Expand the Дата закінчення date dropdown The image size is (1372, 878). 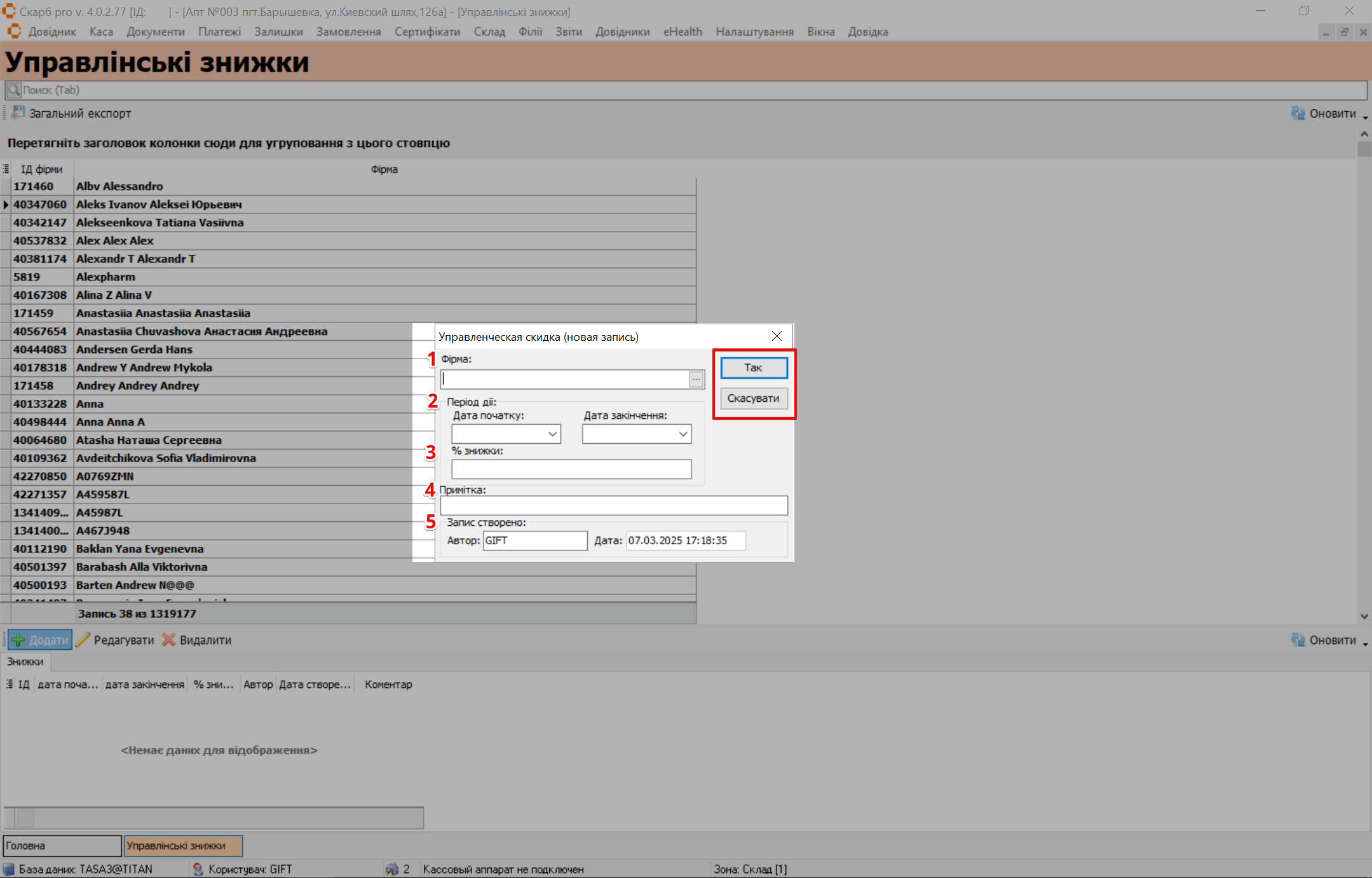(x=683, y=434)
